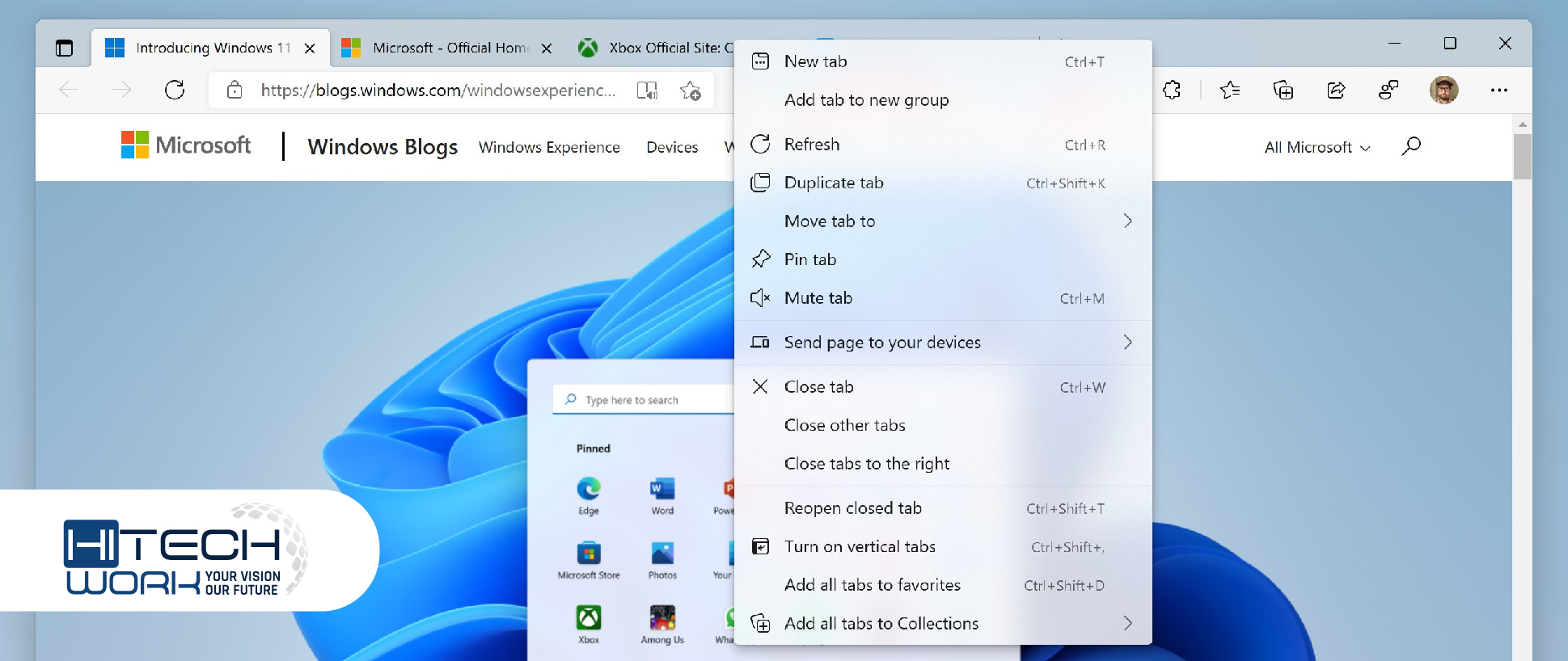Open immersive reader icon in address bar

pyautogui.click(x=647, y=91)
